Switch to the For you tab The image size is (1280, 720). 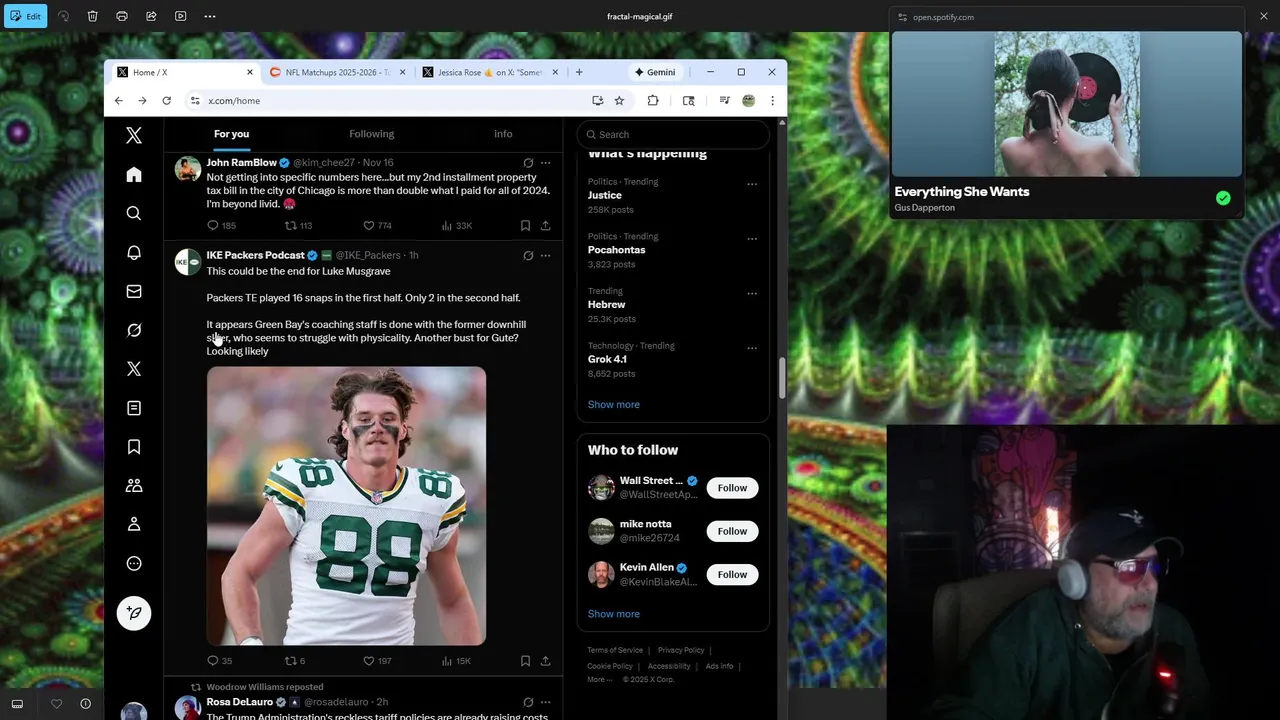231,134
